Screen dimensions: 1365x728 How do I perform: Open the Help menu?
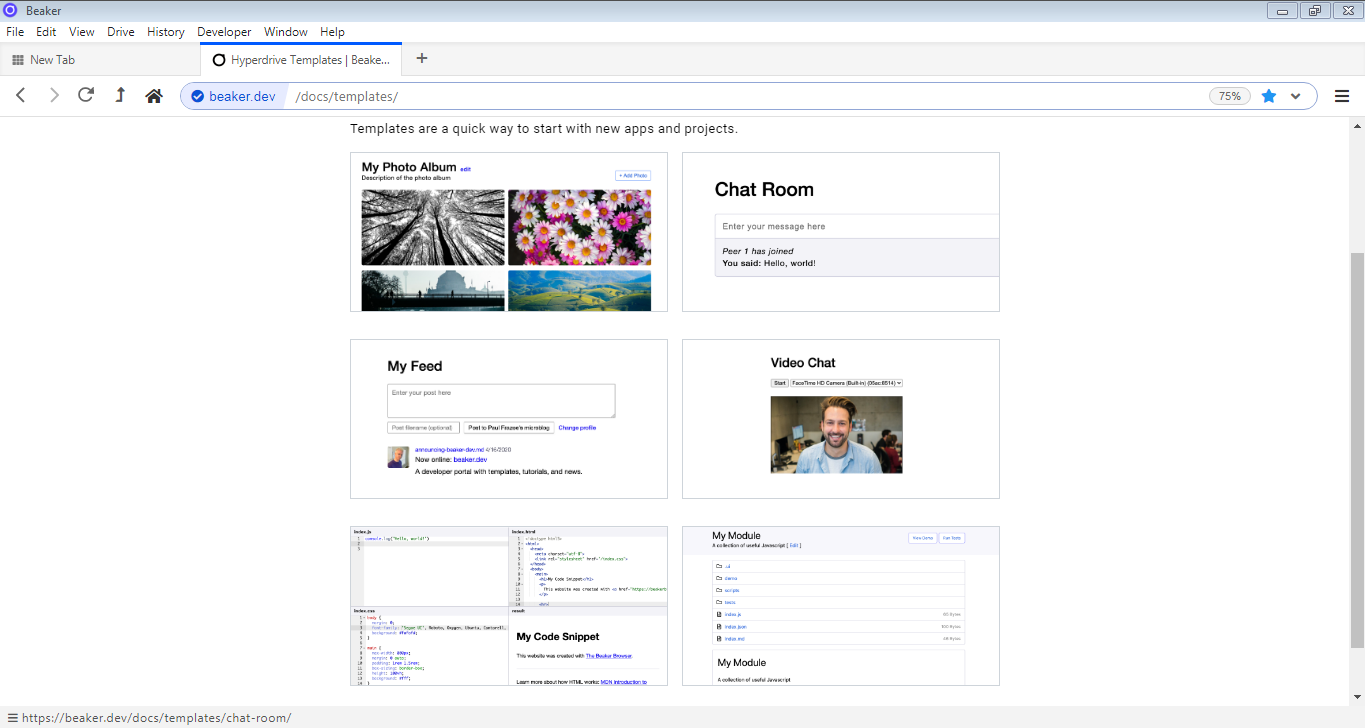coord(332,32)
